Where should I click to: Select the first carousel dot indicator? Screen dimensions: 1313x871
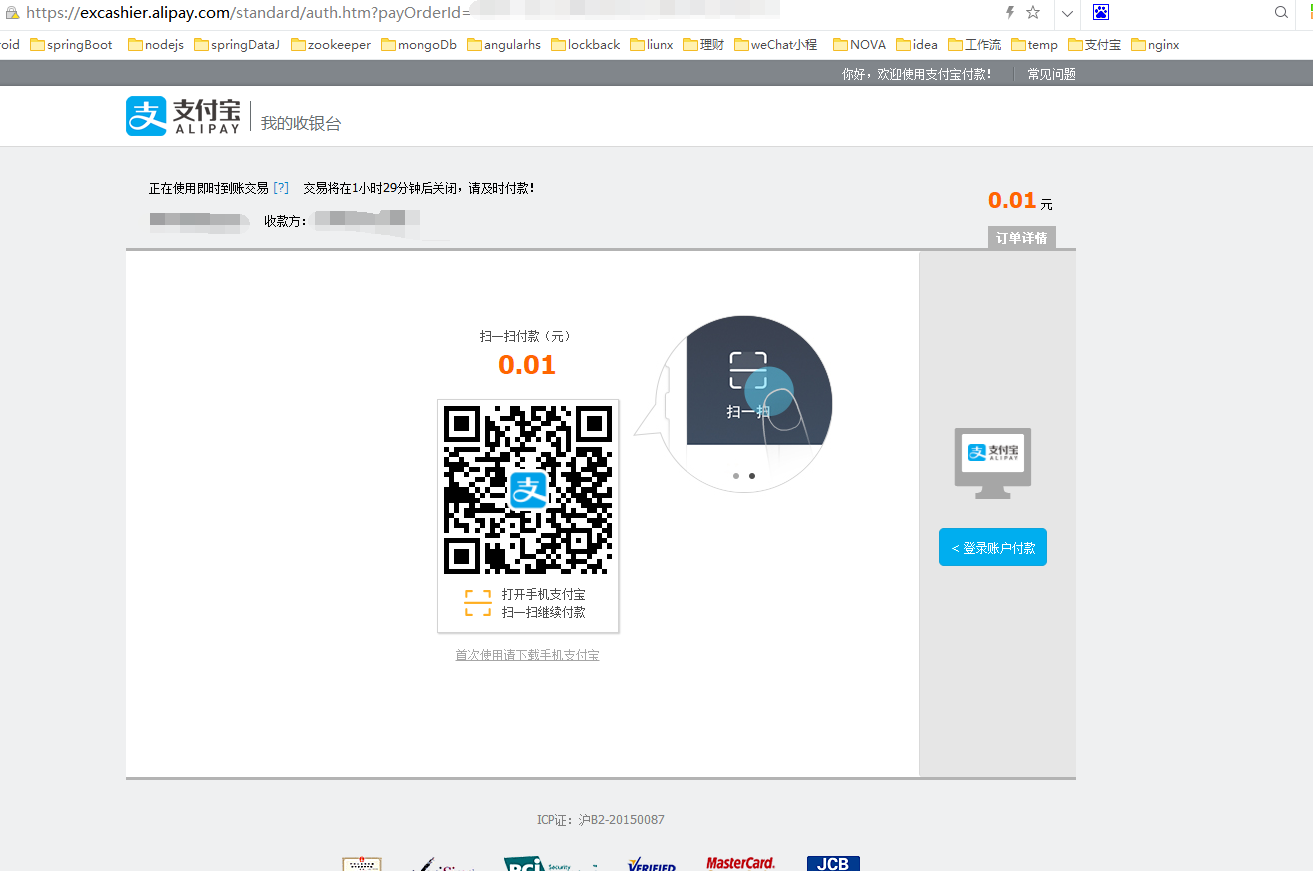tap(736, 476)
